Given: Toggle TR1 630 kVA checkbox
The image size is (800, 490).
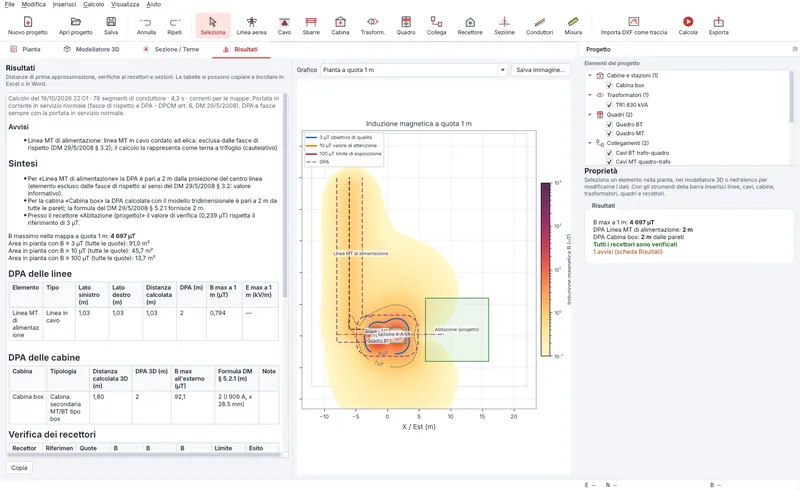Looking at the screenshot, I should pos(609,105).
